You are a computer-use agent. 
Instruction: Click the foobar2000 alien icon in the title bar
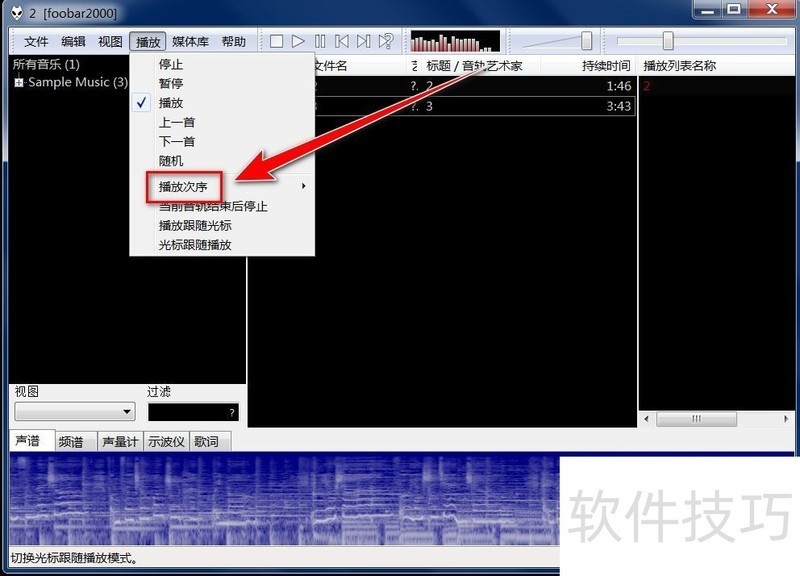tap(17, 13)
